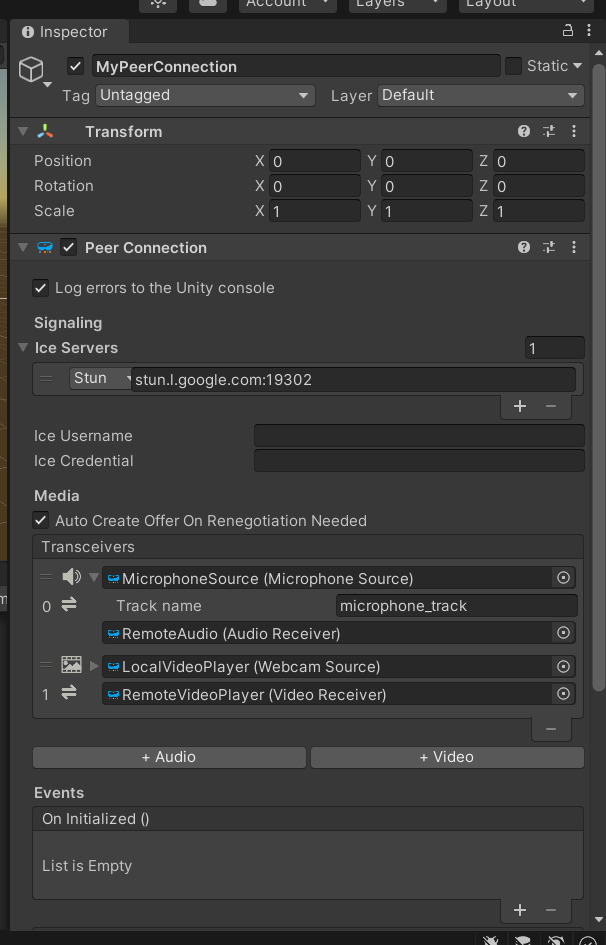Viewport: 606px width, 945px height.
Task: Click the + Video button
Action: pyautogui.click(x=447, y=757)
